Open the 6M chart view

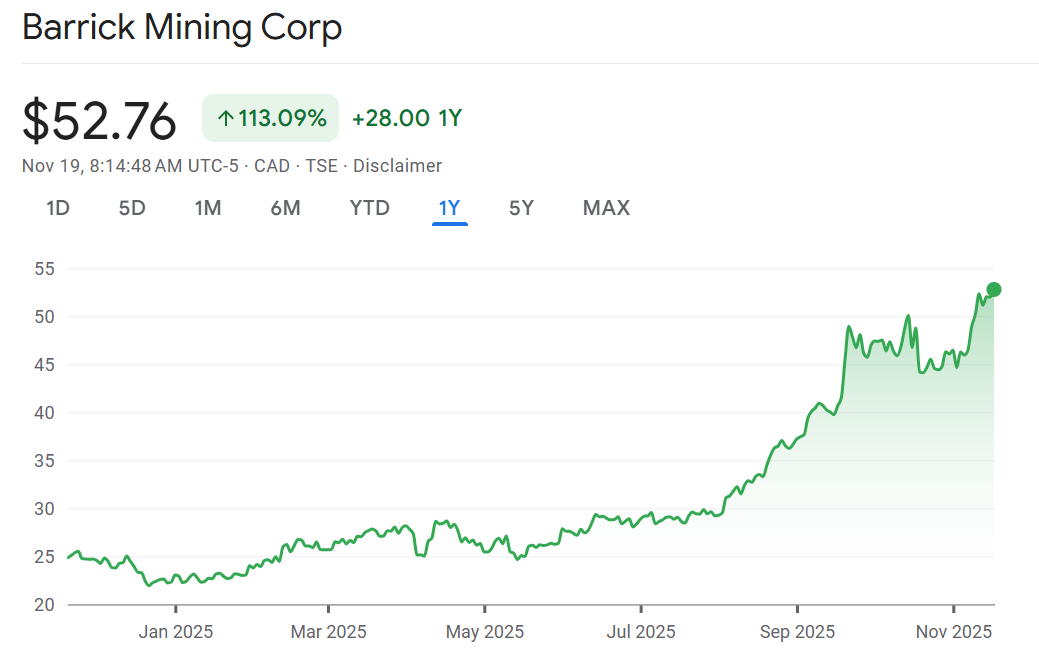[x=285, y=208]
